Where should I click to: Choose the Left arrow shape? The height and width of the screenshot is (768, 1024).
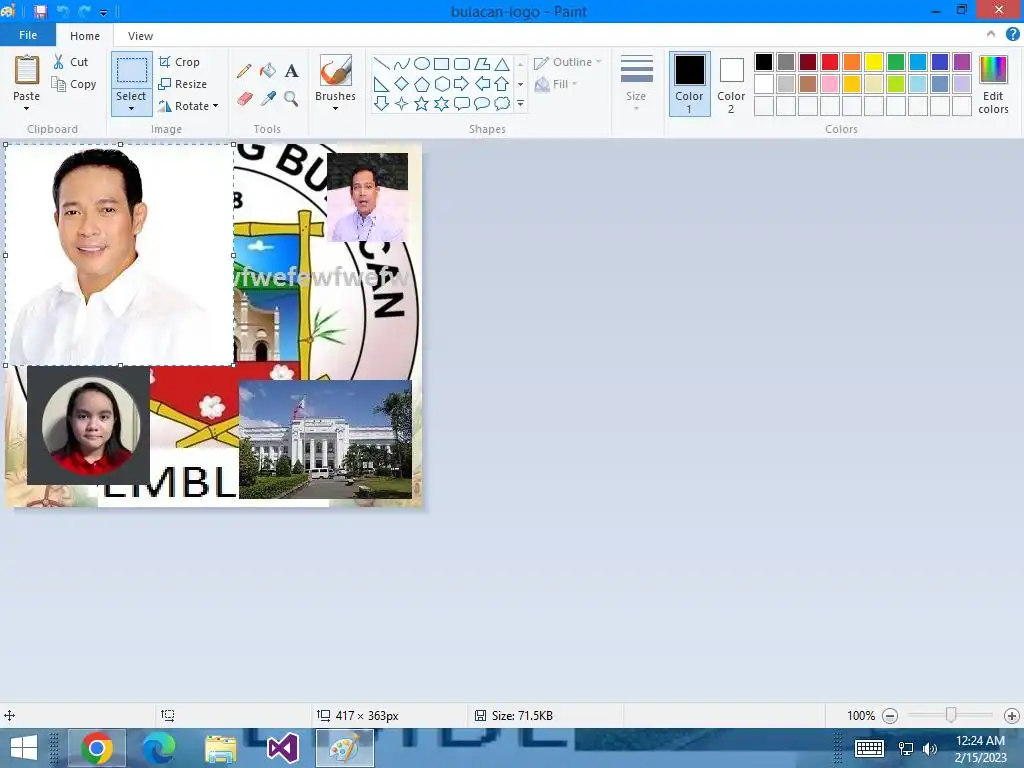coord(482,84)
